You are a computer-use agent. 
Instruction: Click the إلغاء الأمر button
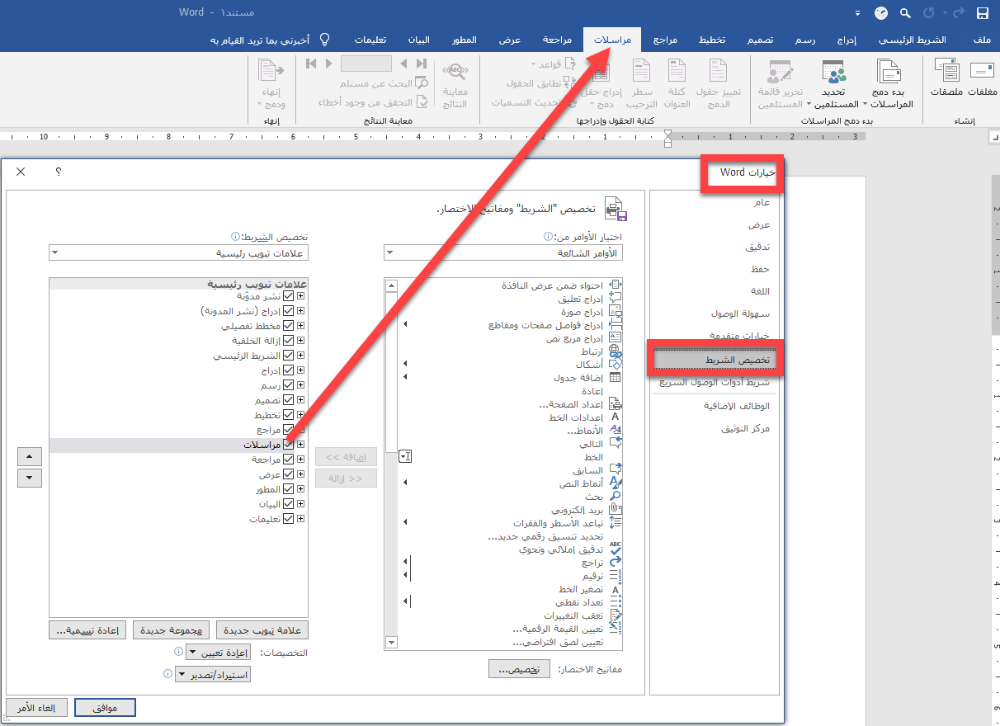[36, 707]
